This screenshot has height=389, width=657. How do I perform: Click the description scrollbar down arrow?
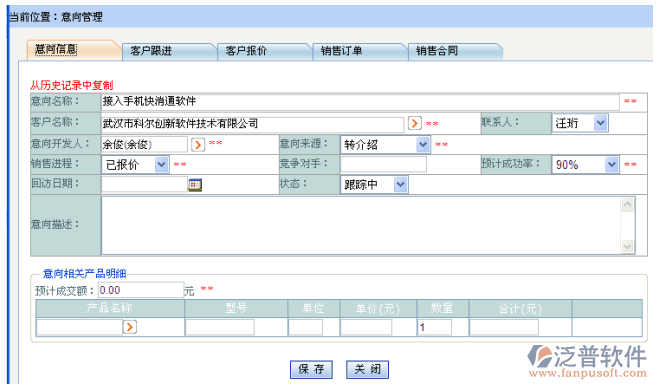[627, 246]
